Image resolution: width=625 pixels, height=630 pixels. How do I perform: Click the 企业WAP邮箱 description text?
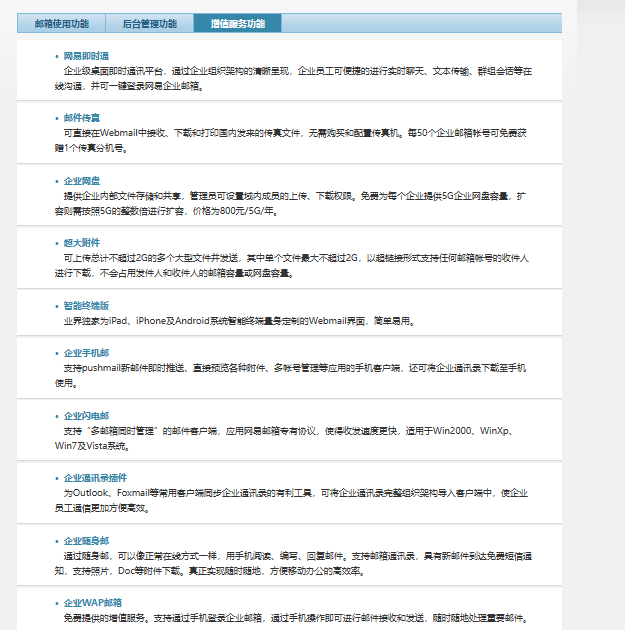(296, 618)
